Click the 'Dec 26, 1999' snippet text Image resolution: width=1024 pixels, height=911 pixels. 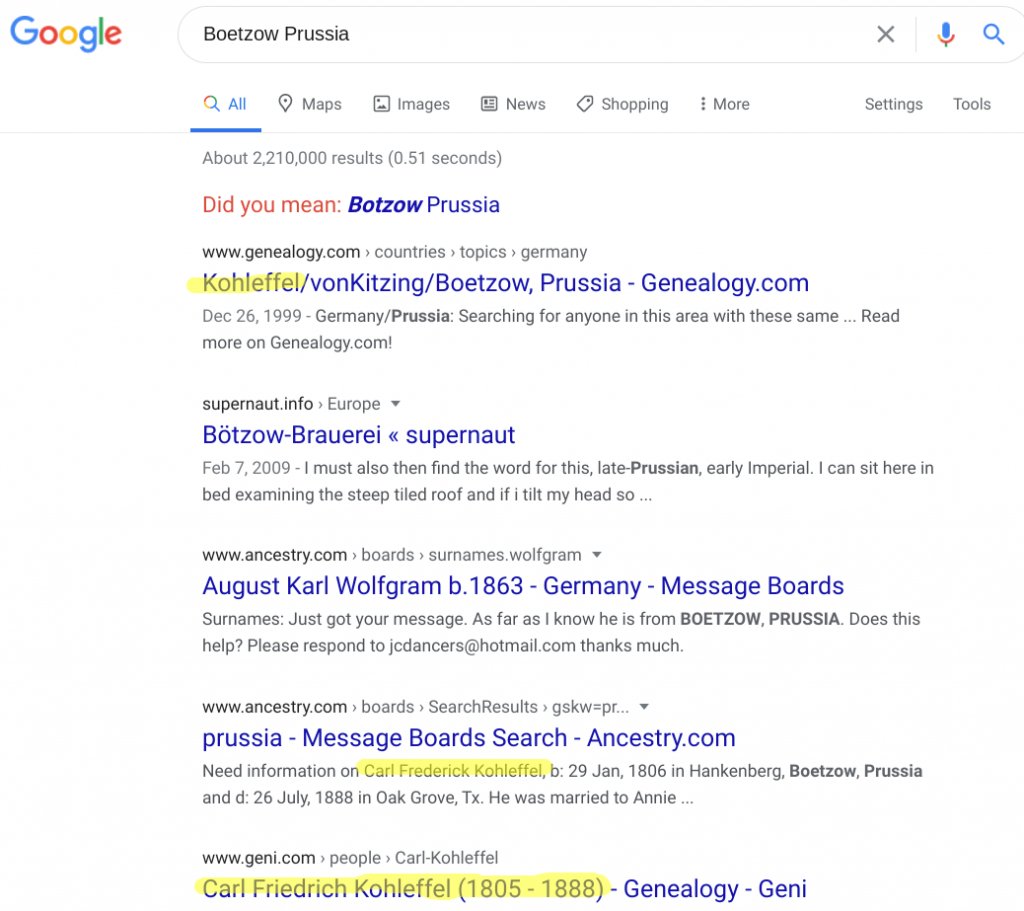coord(251,316)
